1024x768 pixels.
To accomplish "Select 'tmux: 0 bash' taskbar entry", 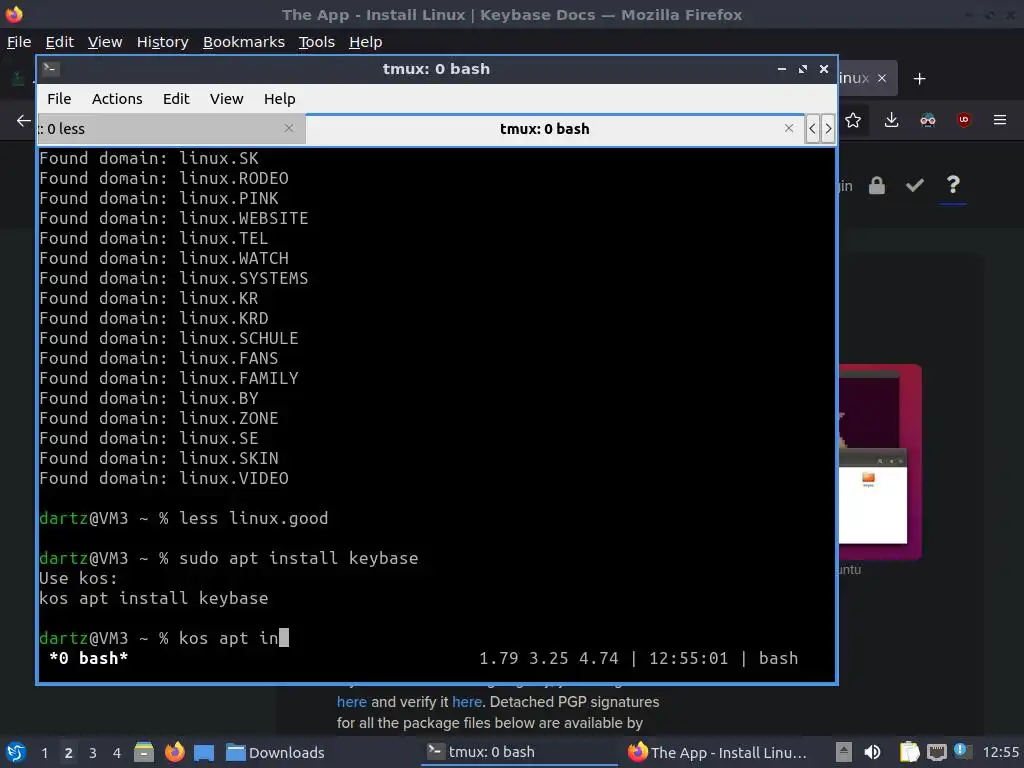I will click(x=519, y=752).
